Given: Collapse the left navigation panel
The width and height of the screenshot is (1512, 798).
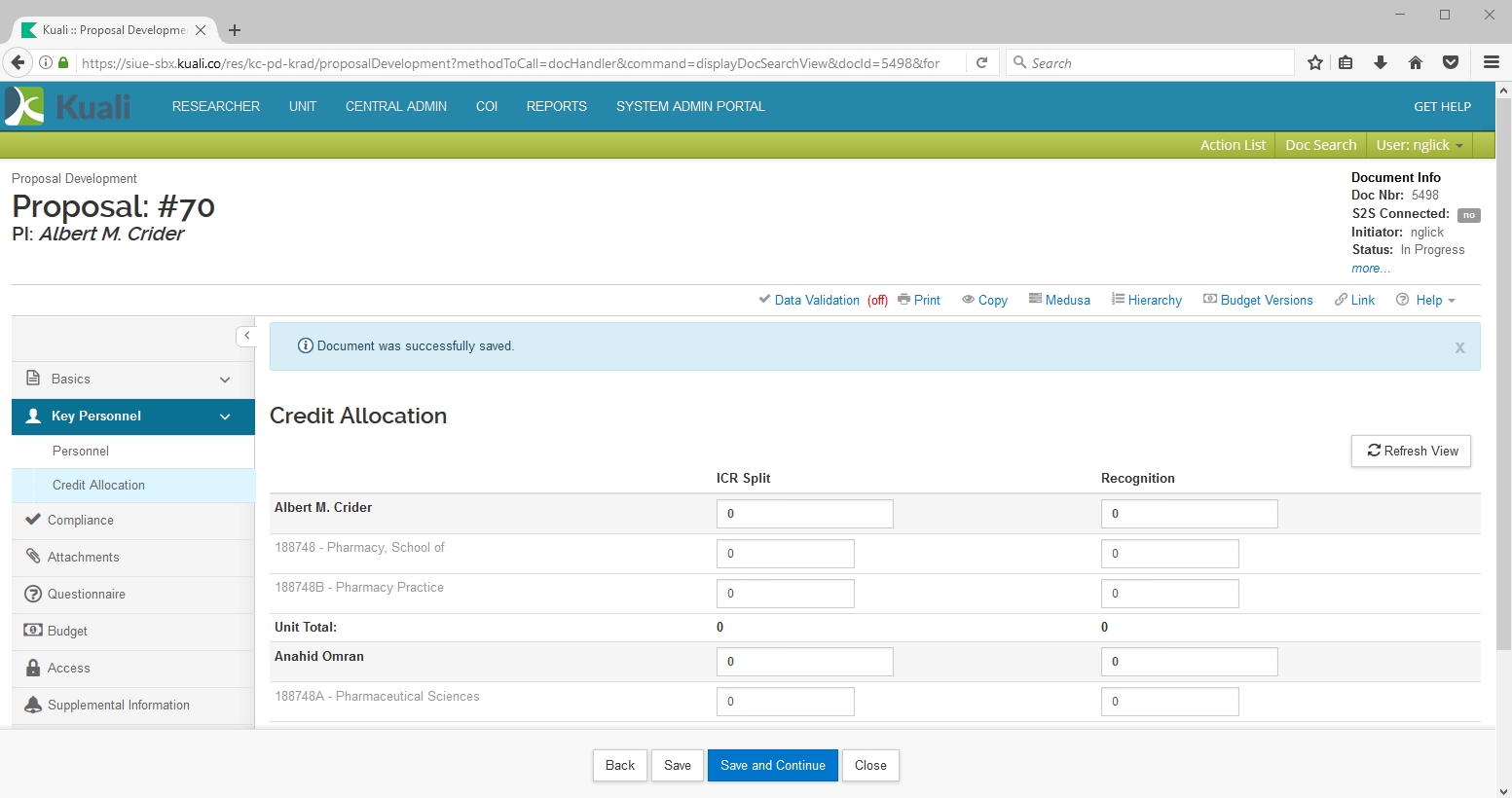Looking at the screenshot, I should pyautogui.click(x=246, y=336).
